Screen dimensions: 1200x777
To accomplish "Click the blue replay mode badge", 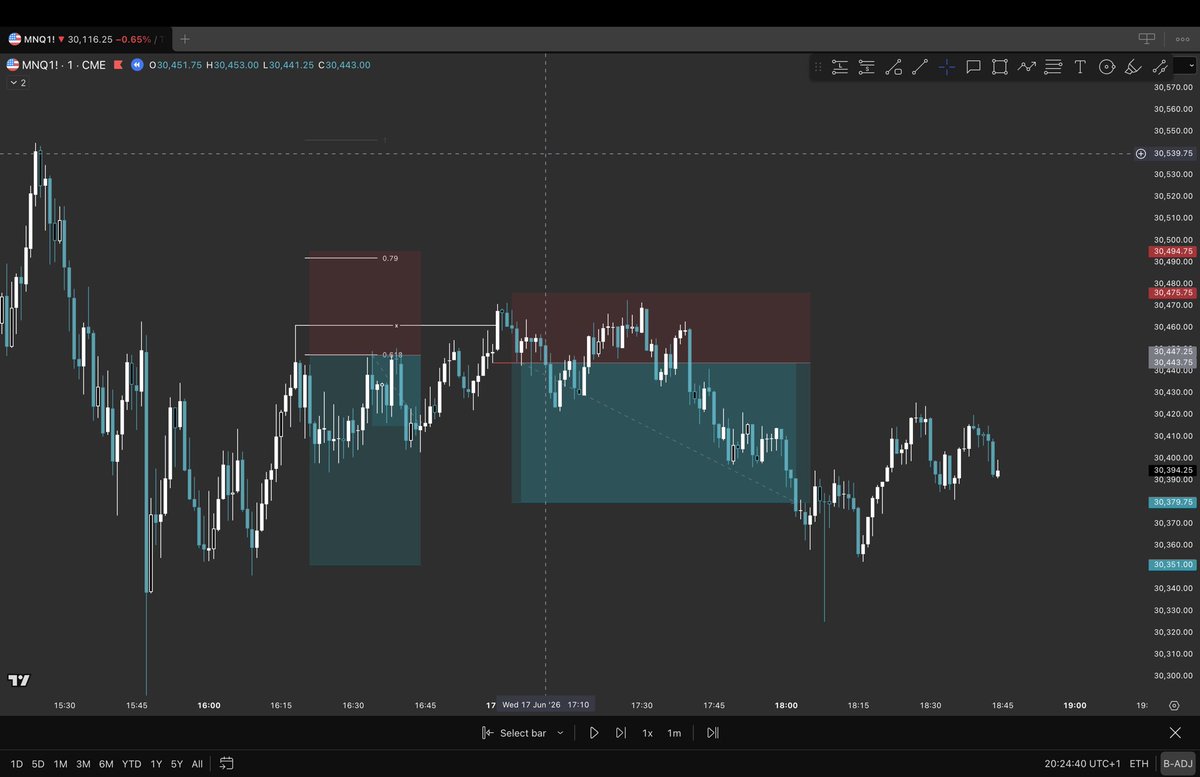I will (137, 65).
